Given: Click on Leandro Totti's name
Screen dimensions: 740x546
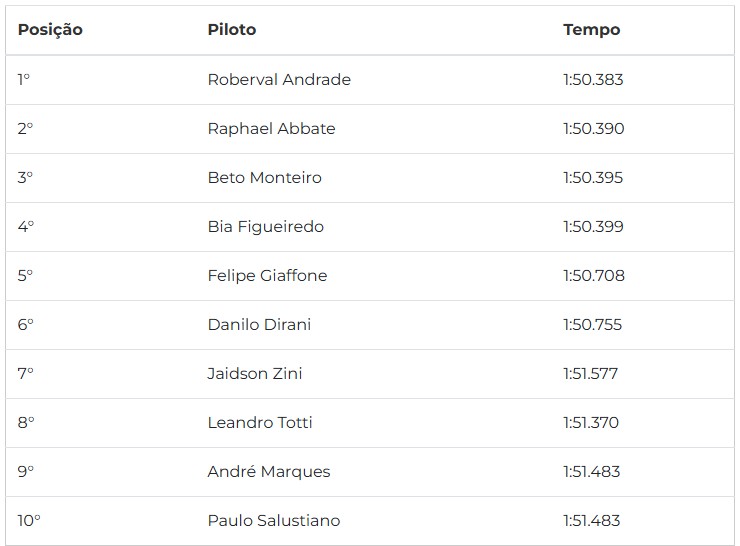Looking at the screenshot, I should [260, 422].
